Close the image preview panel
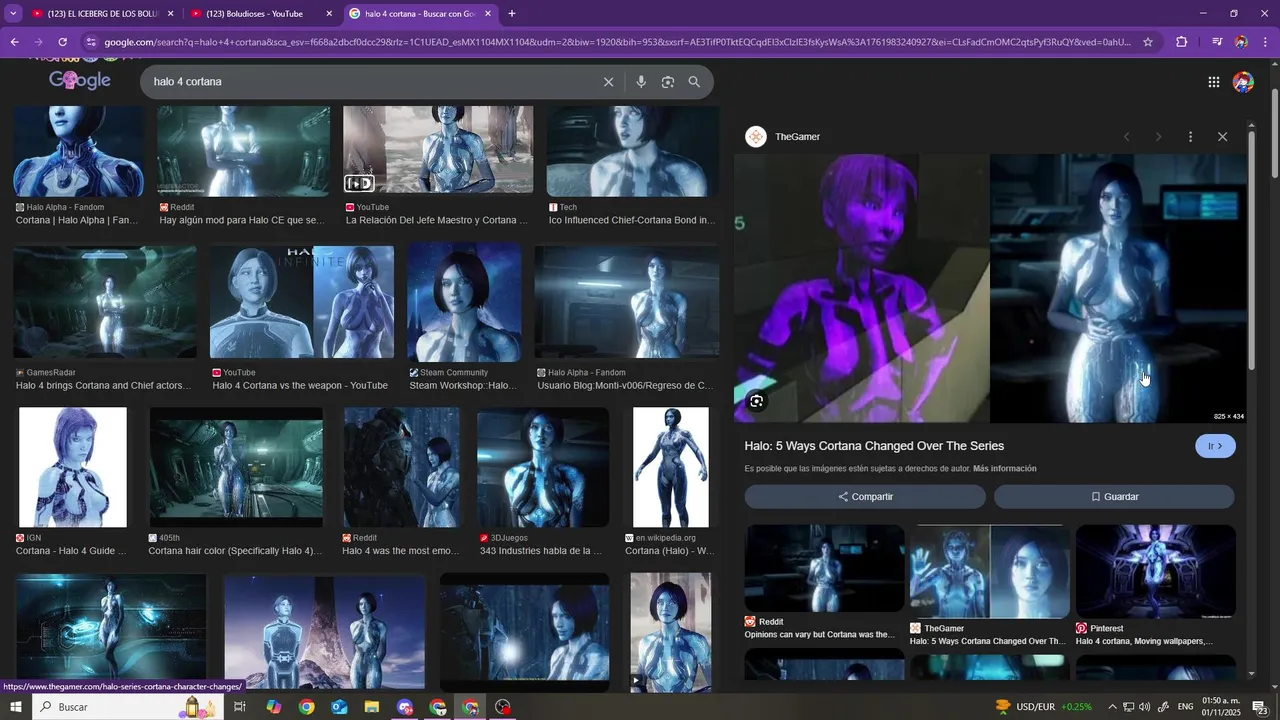 tap(1222, 137)
